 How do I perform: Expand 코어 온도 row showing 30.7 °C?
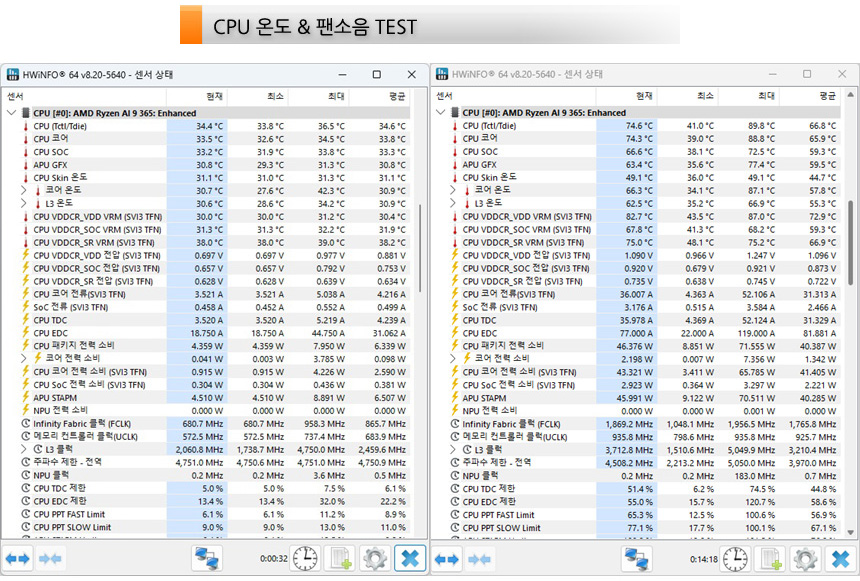24,190
